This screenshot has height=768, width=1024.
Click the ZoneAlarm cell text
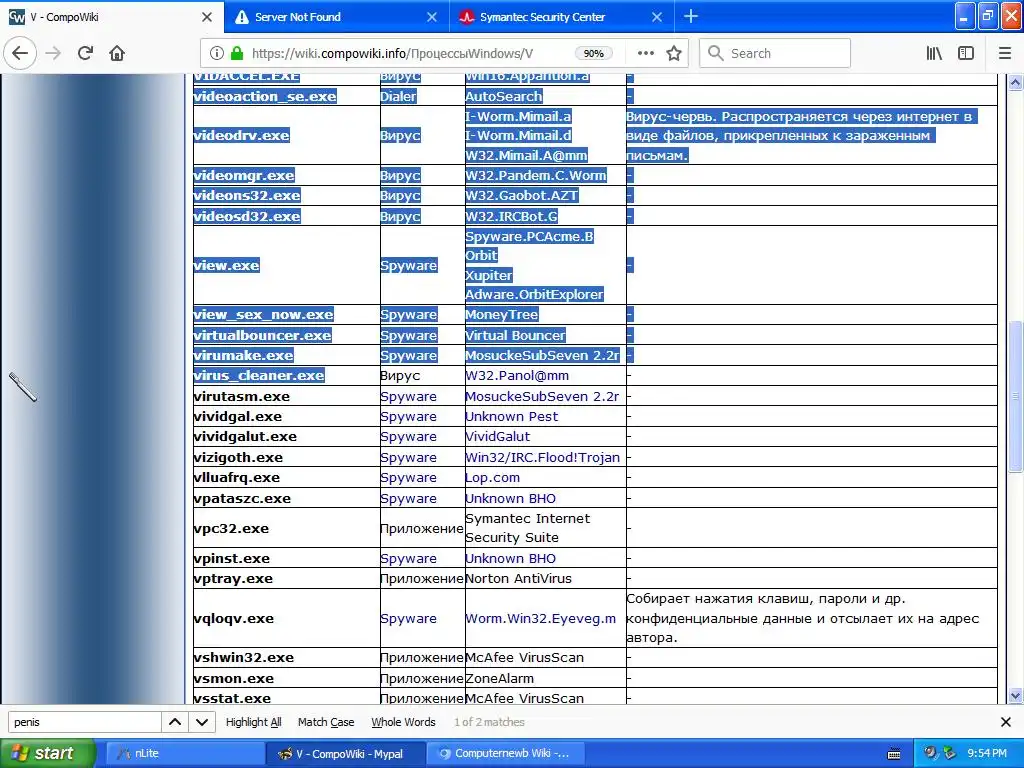[500, 679]
